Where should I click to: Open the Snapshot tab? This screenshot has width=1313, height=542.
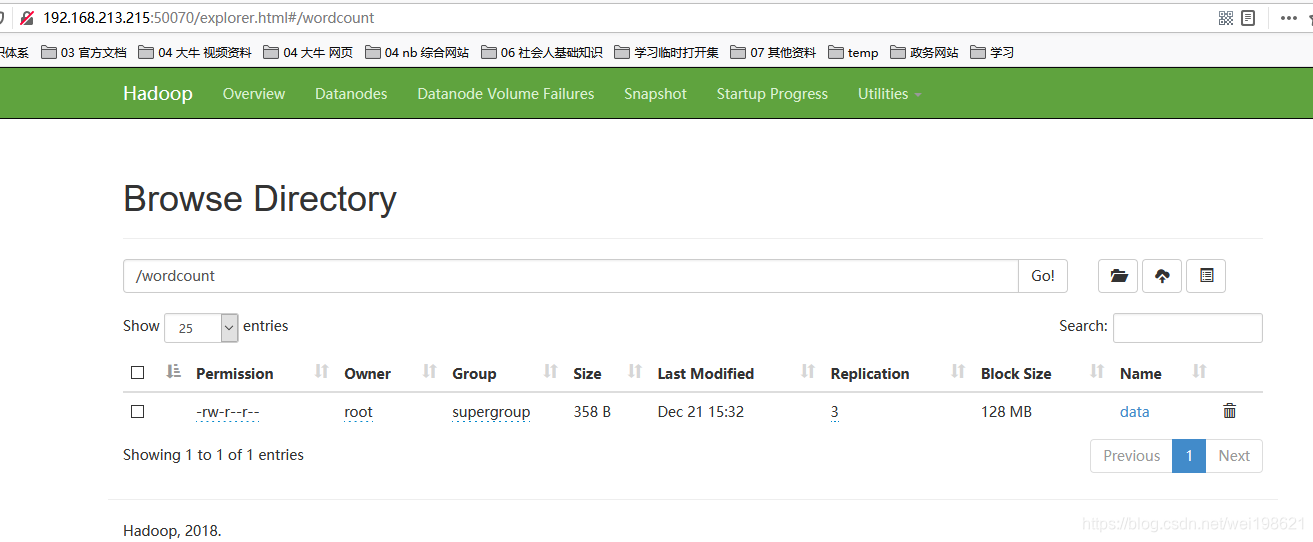click(x=655, y=94)
